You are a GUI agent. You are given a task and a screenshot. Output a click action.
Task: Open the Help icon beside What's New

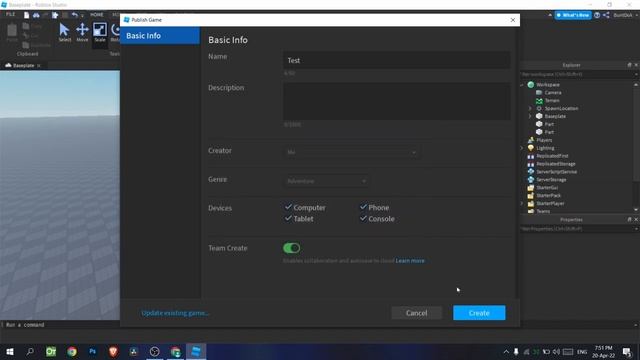pyautogui.click(x=597, y=15)
